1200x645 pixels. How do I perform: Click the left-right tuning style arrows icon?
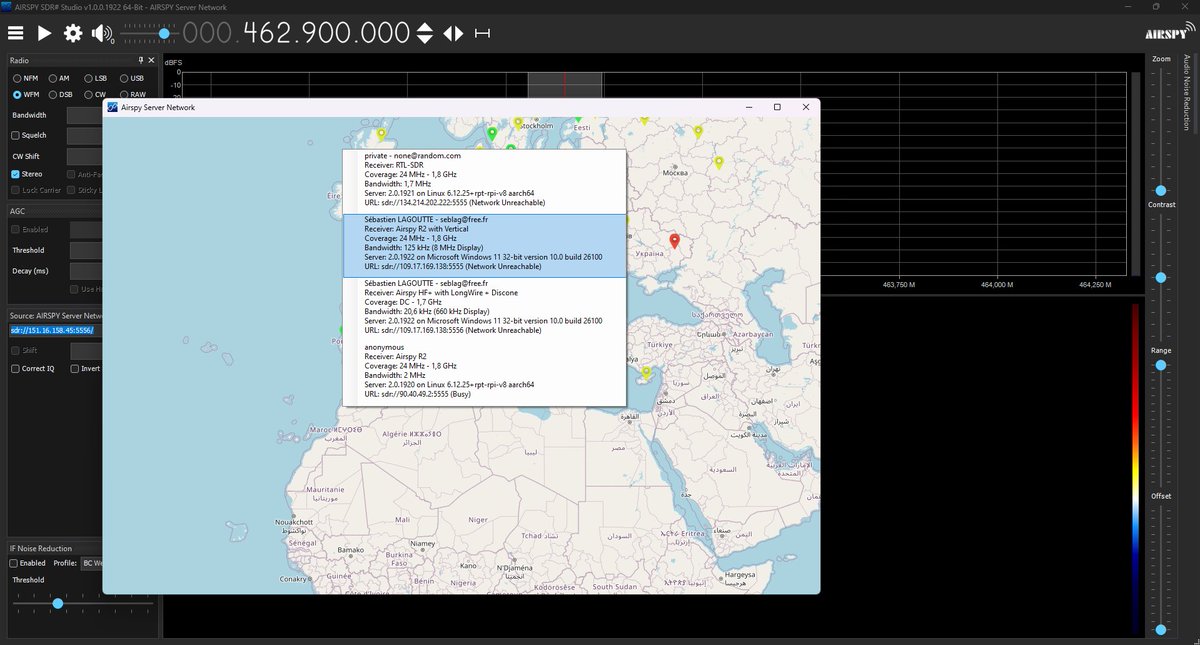pyautogui.click(x=453, y=33)
